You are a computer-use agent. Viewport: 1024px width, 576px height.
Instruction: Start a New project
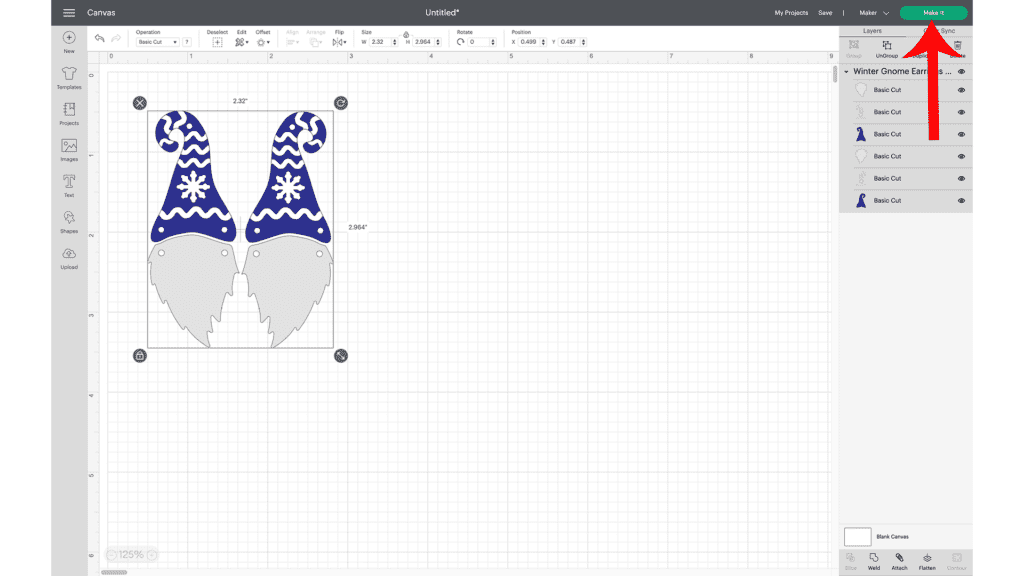pyautogui.click(x=69, y=42)
